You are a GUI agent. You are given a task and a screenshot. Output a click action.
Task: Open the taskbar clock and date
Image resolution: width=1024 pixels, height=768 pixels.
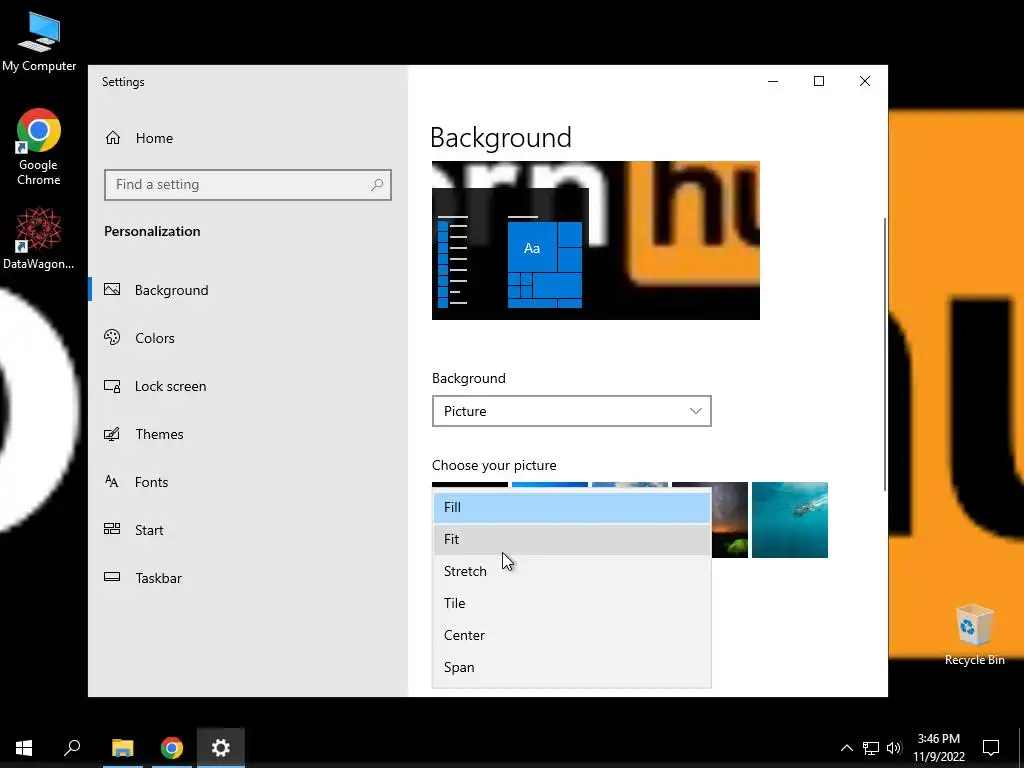938,748
